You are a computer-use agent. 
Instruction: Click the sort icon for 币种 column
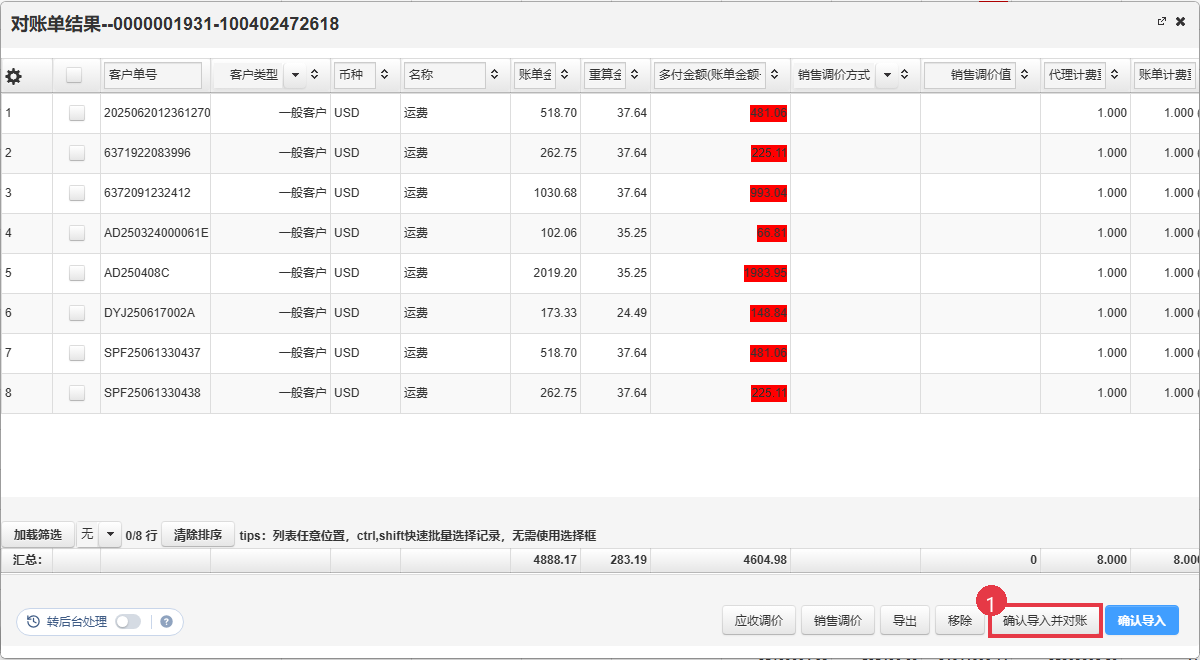click(x=384, y=74)
